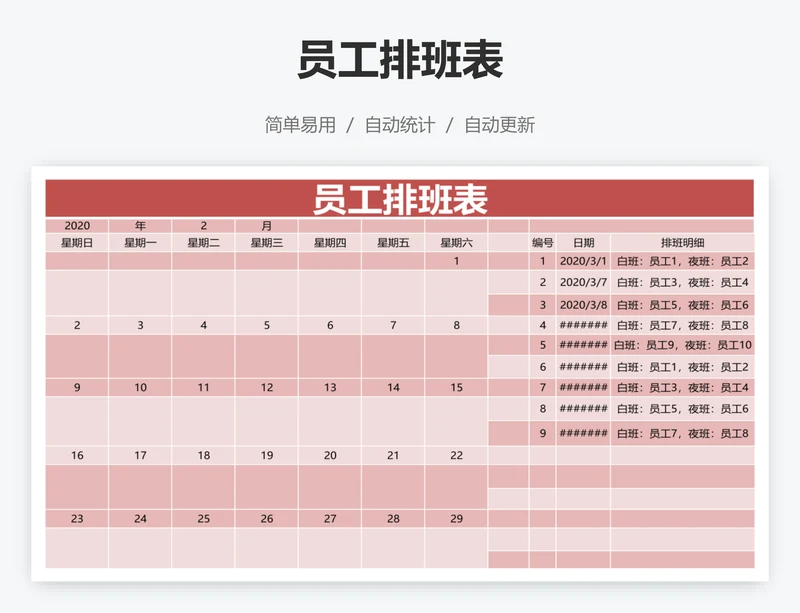The height and width of the screenshot is (613, 800).
Task: Pick calendar date 24
Action: (x=140, y=519)
